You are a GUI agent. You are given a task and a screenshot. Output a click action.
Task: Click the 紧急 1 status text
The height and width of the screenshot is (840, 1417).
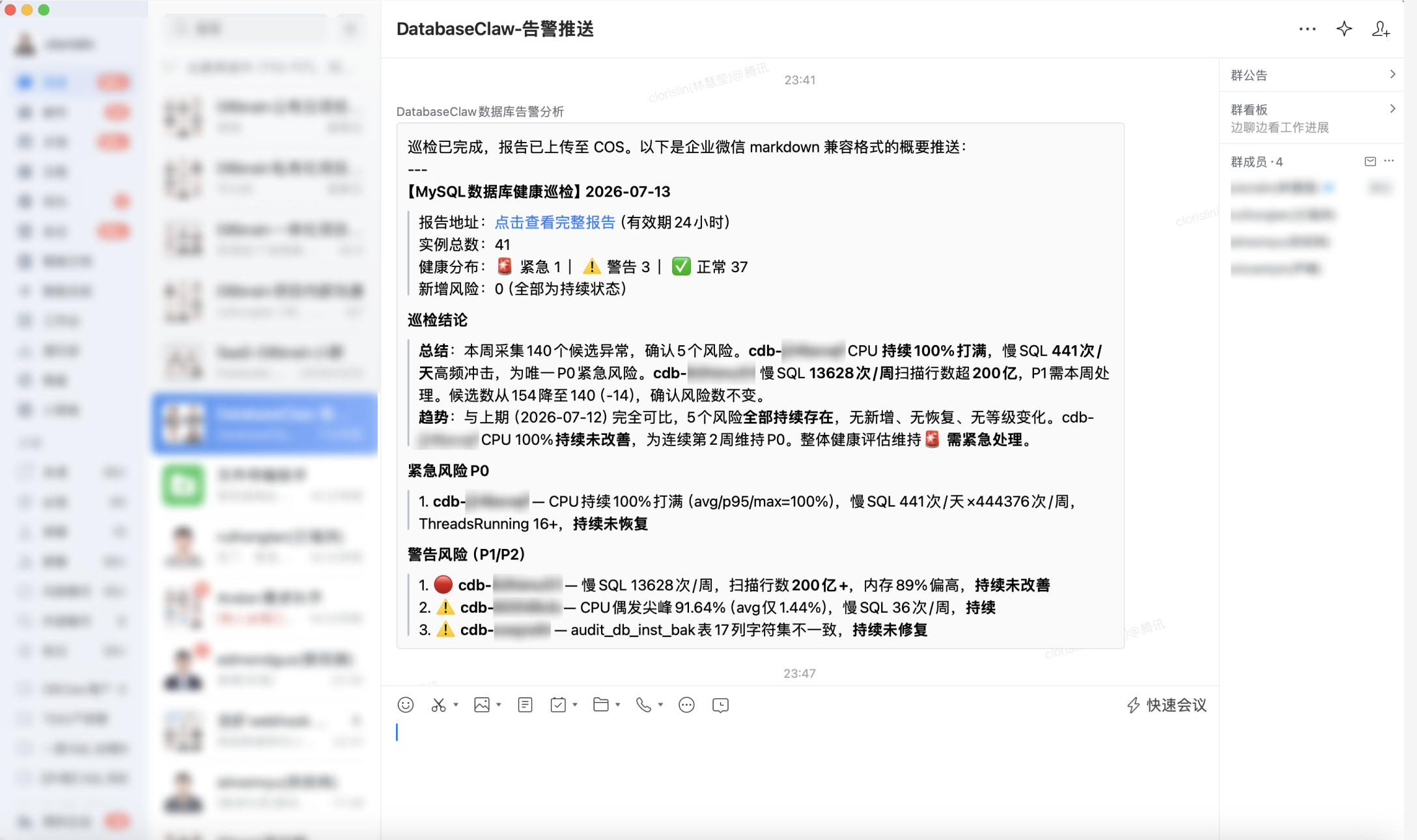(x=540, y=267)
